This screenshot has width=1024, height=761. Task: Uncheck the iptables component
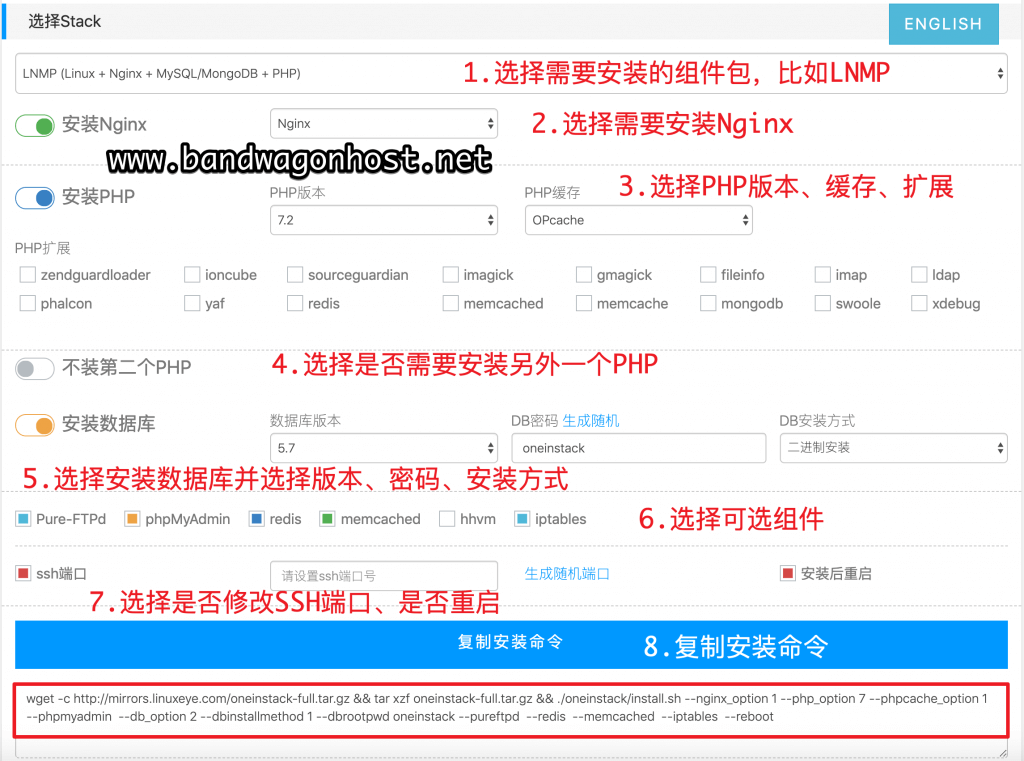tap(522, 519)
